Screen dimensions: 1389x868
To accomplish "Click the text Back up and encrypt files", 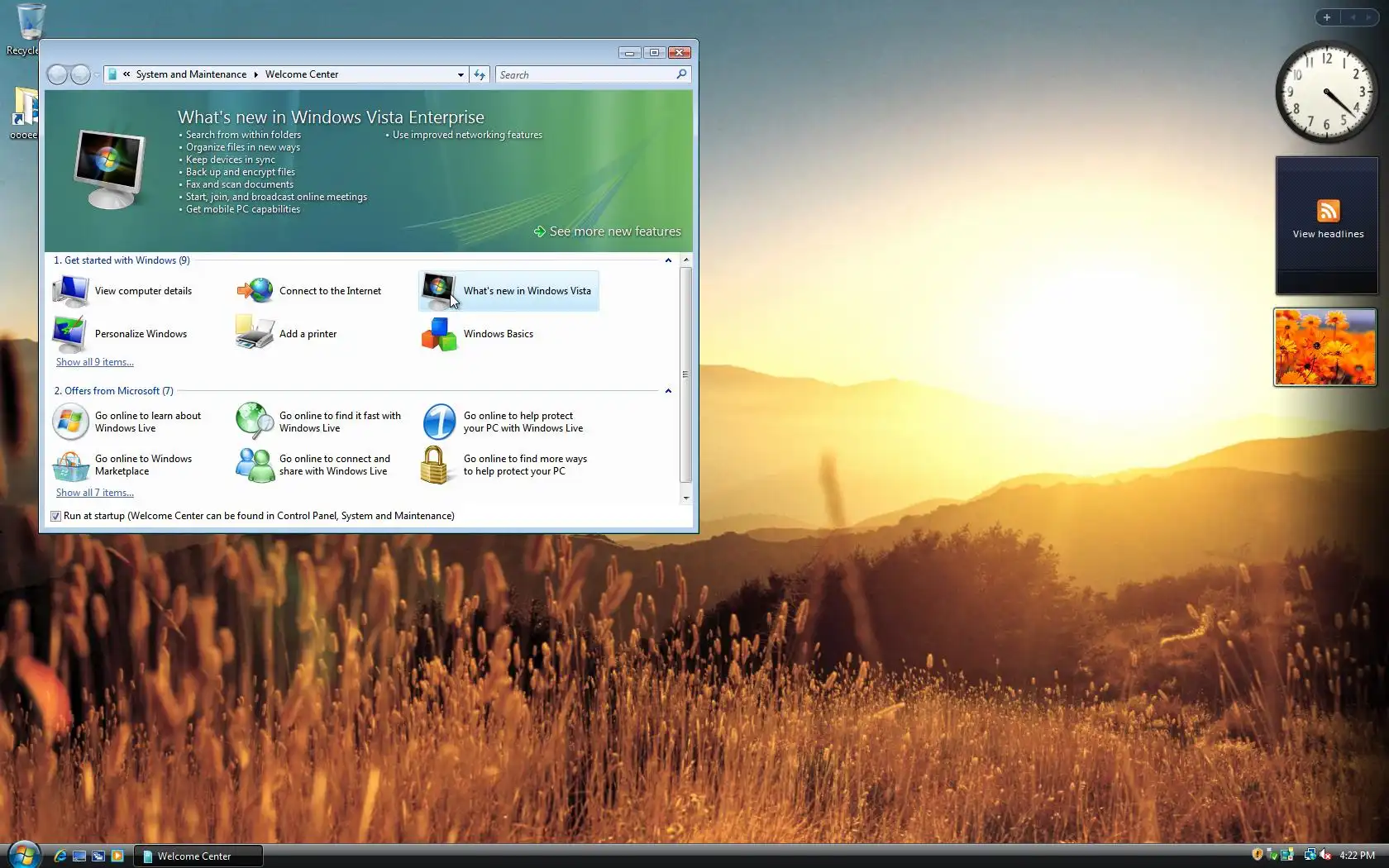I will click(x=240, y=172).
